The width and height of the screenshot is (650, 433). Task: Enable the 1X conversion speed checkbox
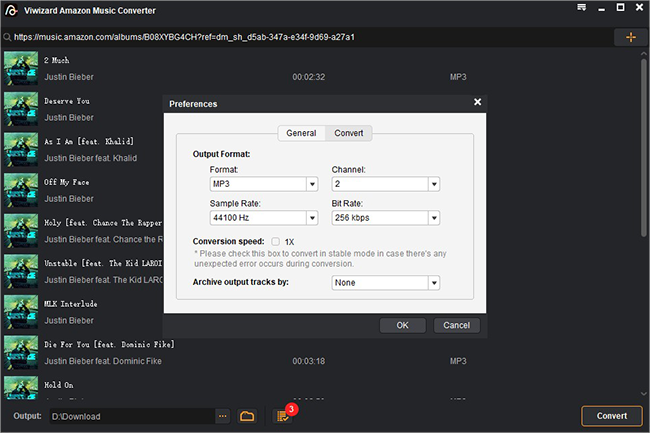click(x=276, y=242)
